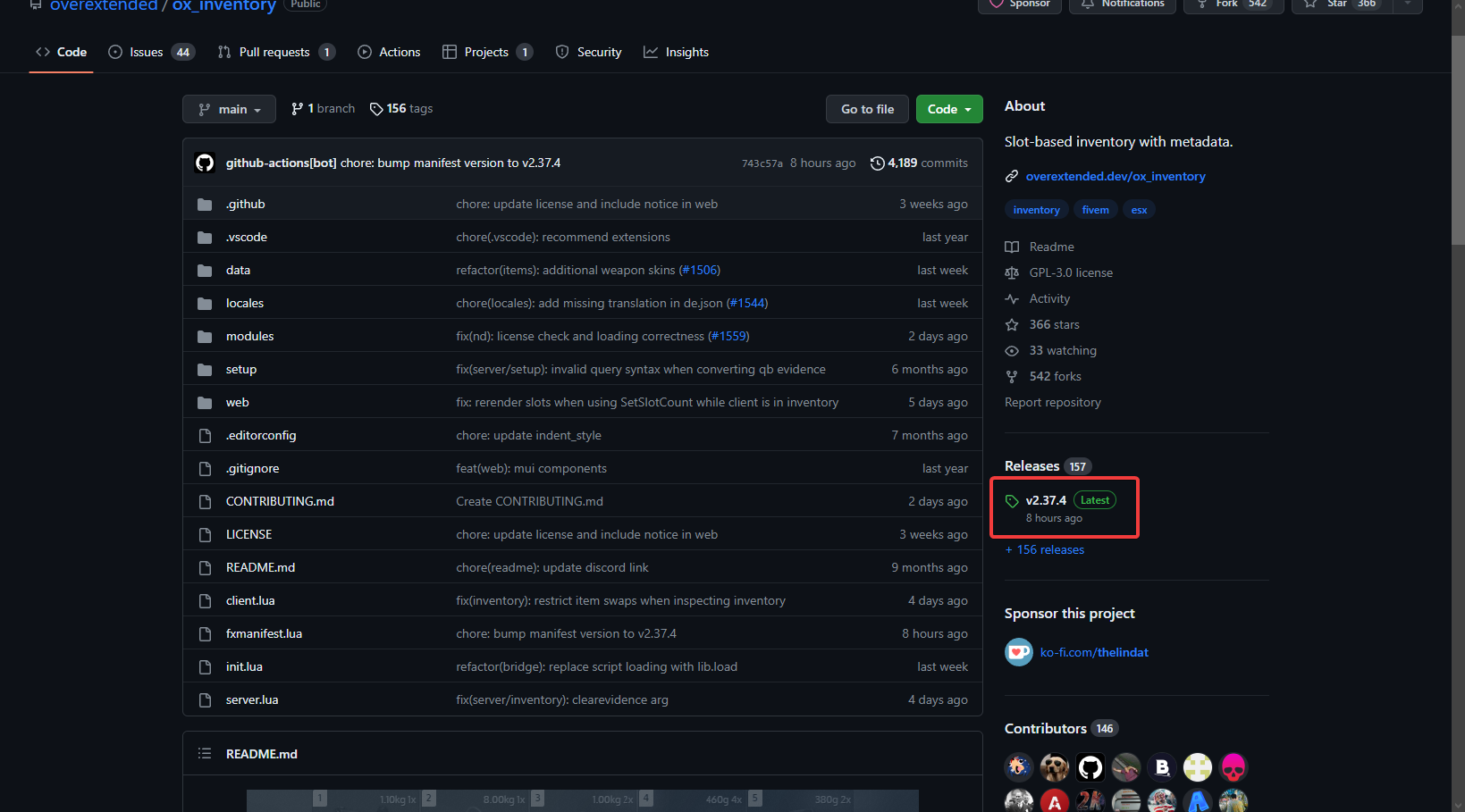Open the GPL-3.0 license link

[1059, 272]
